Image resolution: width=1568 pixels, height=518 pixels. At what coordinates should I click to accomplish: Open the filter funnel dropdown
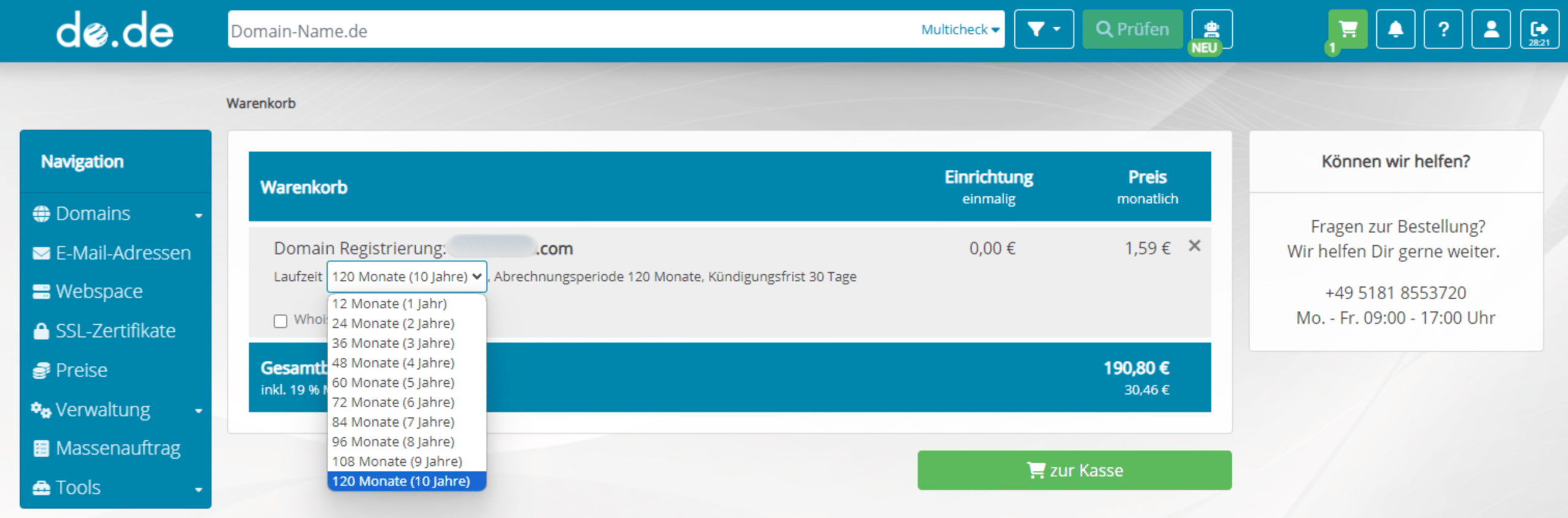coord(1044,29)
